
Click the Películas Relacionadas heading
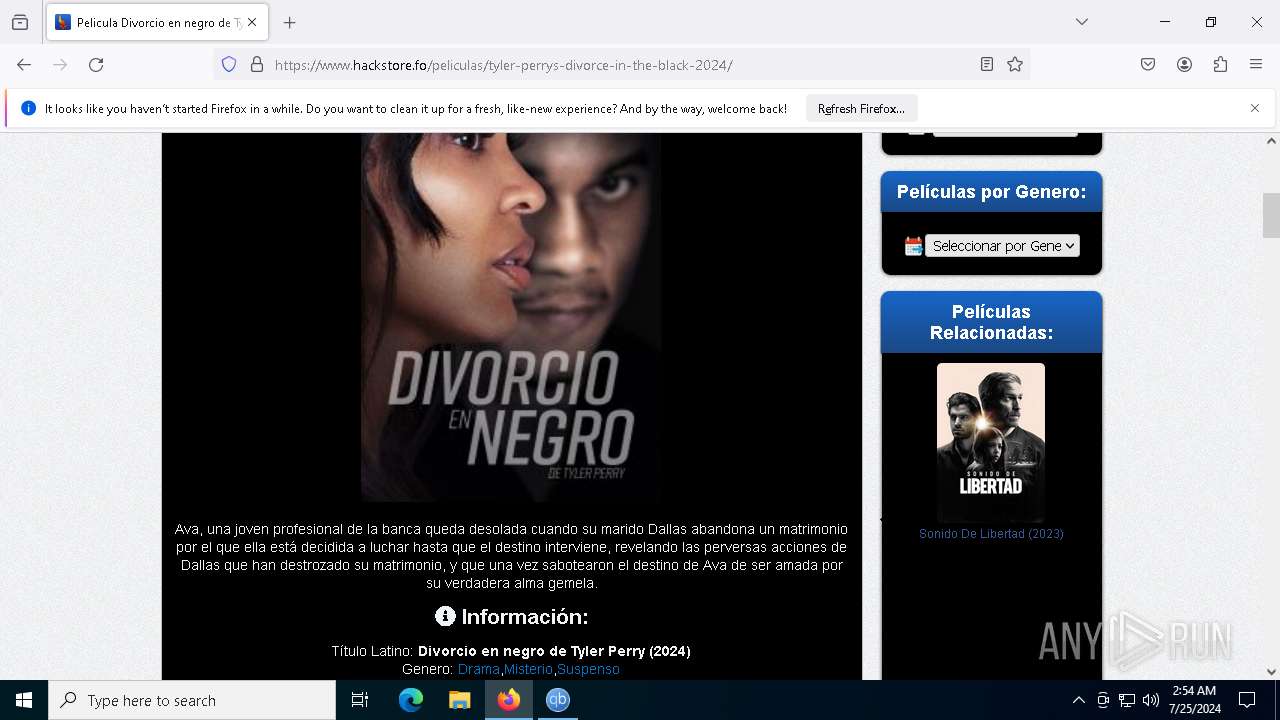(x=991, y=322)
